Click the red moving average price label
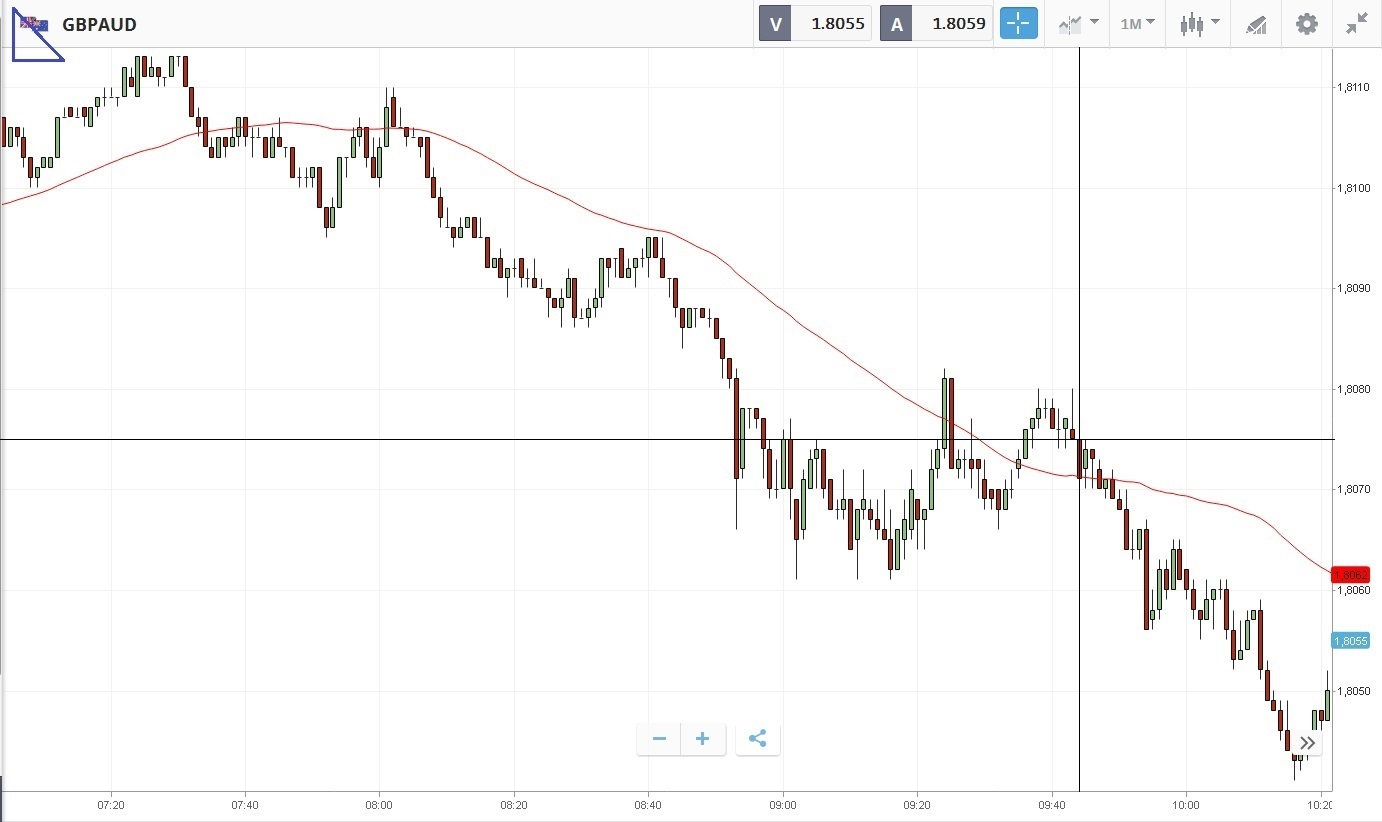Screen dimensions: 1382x822 coord(1349,575)
